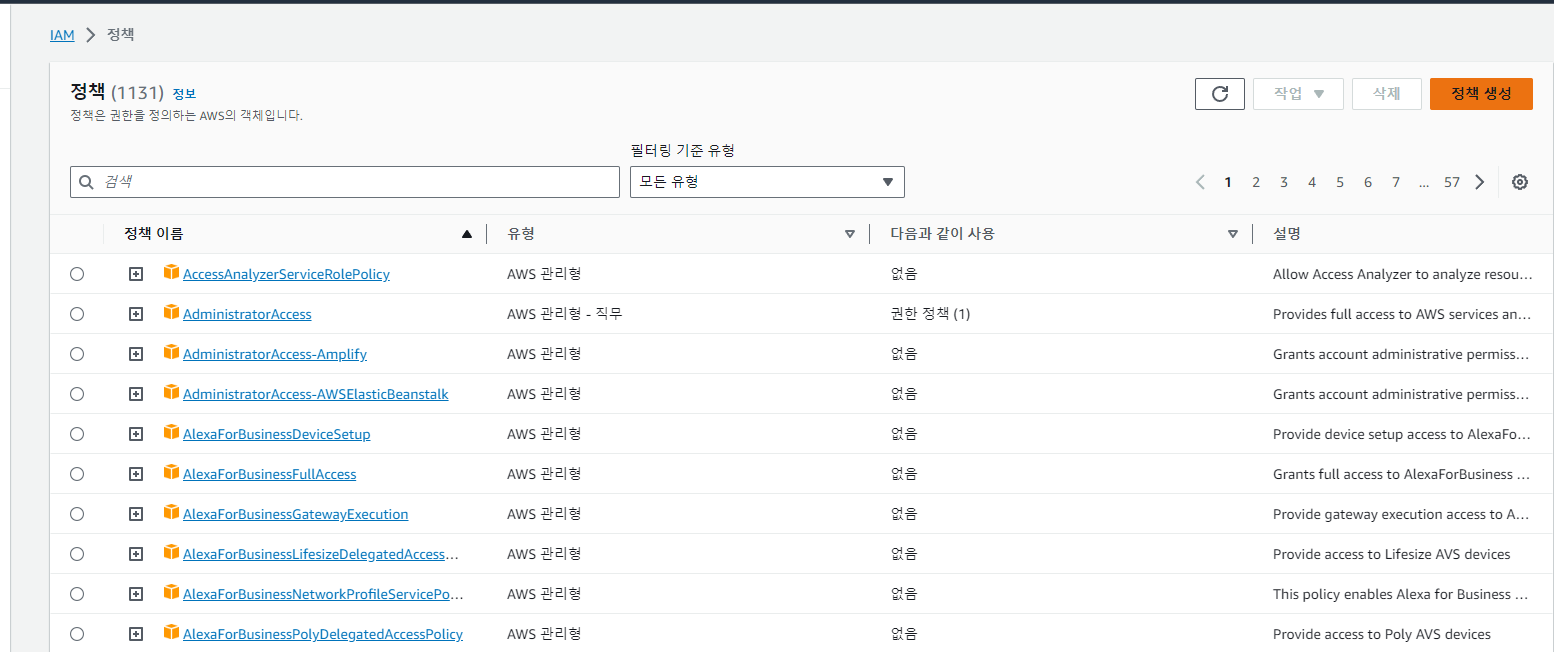Open the AdministratorAccess-AWSElasticBeanstalk policy link
This screenshot has width=1554, height=652.
click(316, 394)
